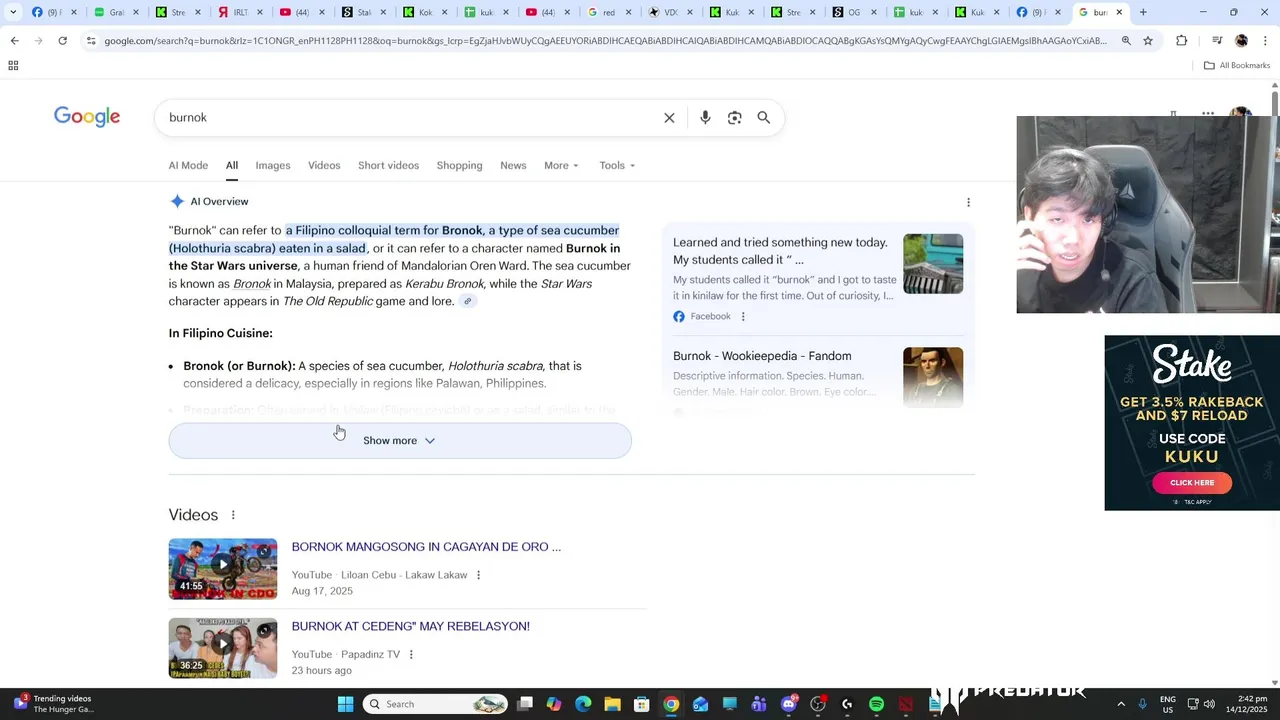Screen dimensions: 1280x720
Task: Click the Stake CLICK HERE button
Action: coord(1192,482)
